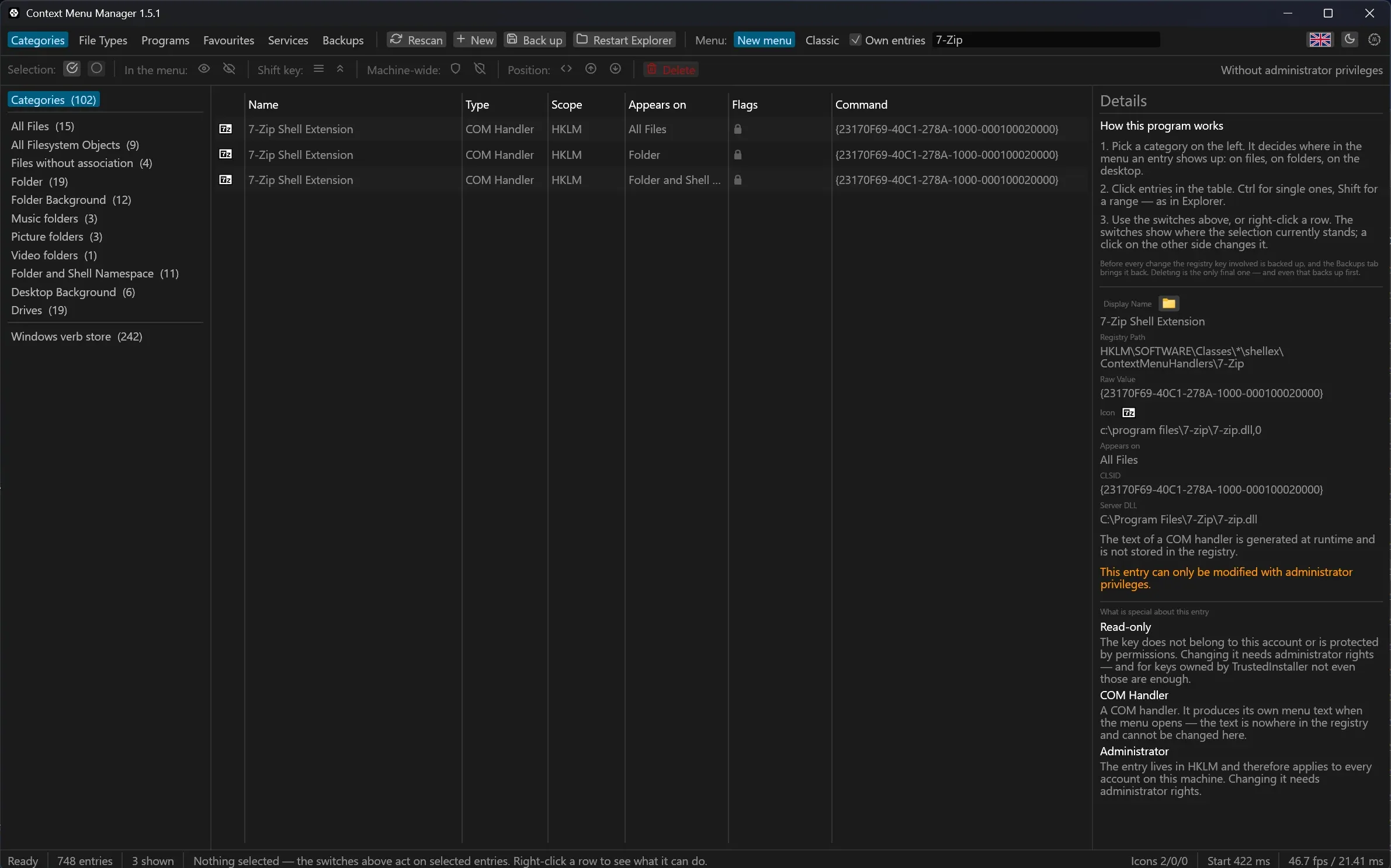Click the circled down-arrow Position icon
This screenshot has width=1391, height=868.
tap(615, 69)
